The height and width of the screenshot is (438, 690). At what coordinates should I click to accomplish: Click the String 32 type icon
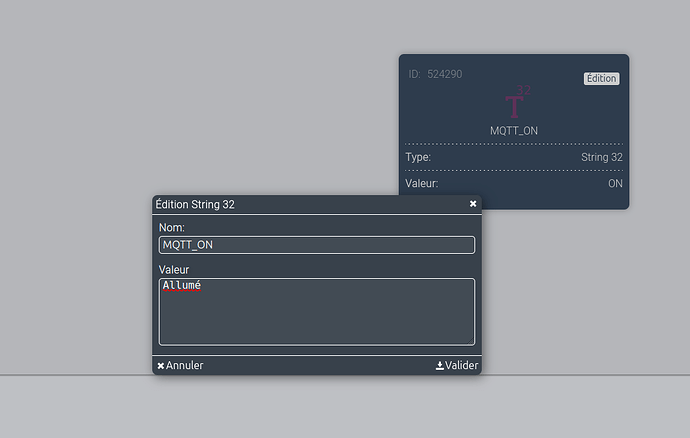pos(515,104)
